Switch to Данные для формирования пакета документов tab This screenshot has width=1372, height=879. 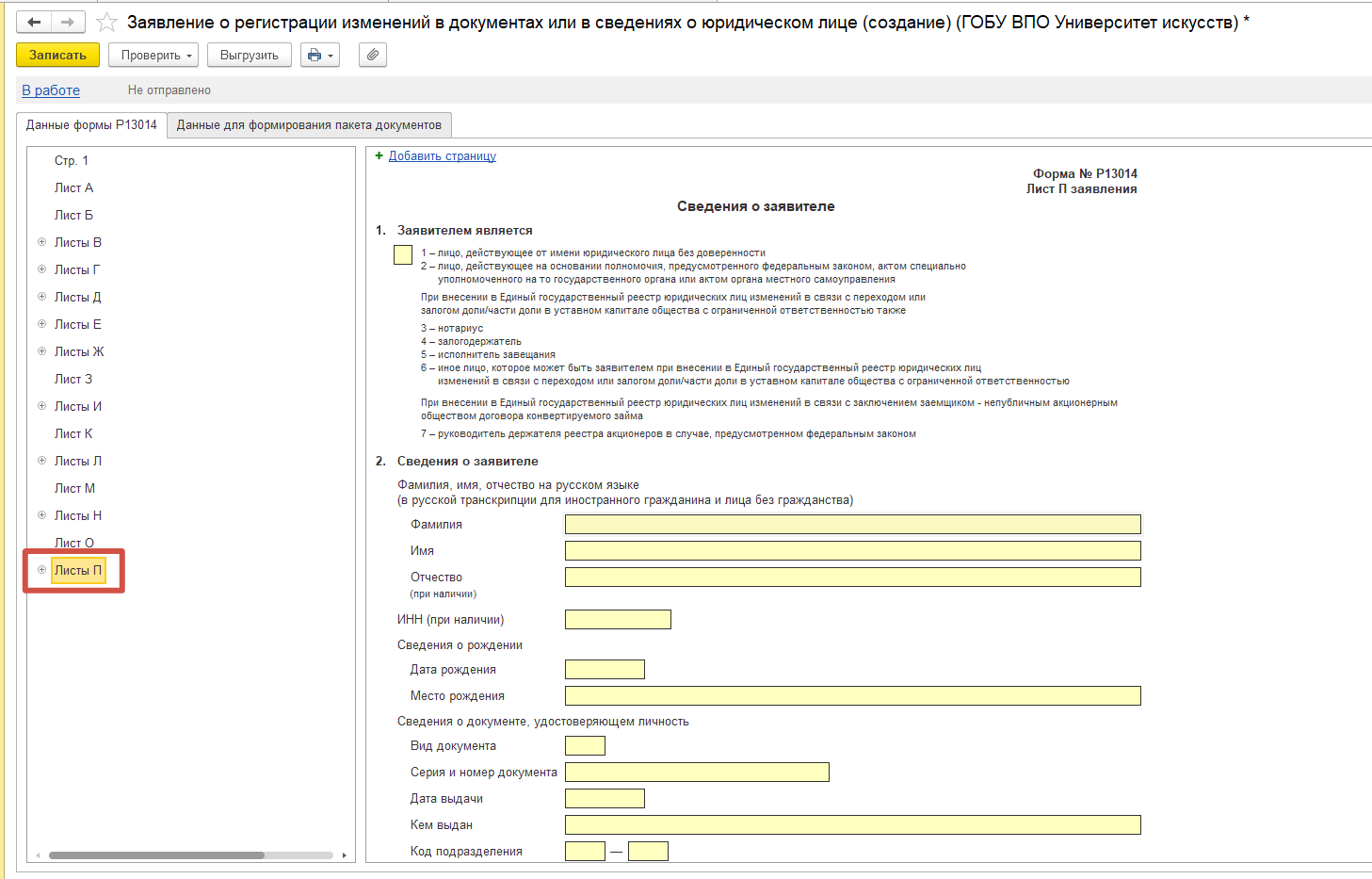[309, 125]
